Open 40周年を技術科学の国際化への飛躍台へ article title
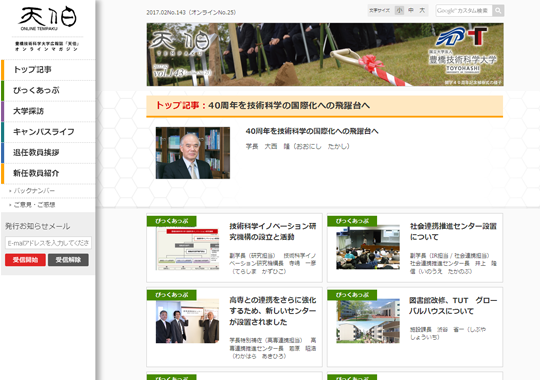540x380 pixels. click(x=312, y=131)
